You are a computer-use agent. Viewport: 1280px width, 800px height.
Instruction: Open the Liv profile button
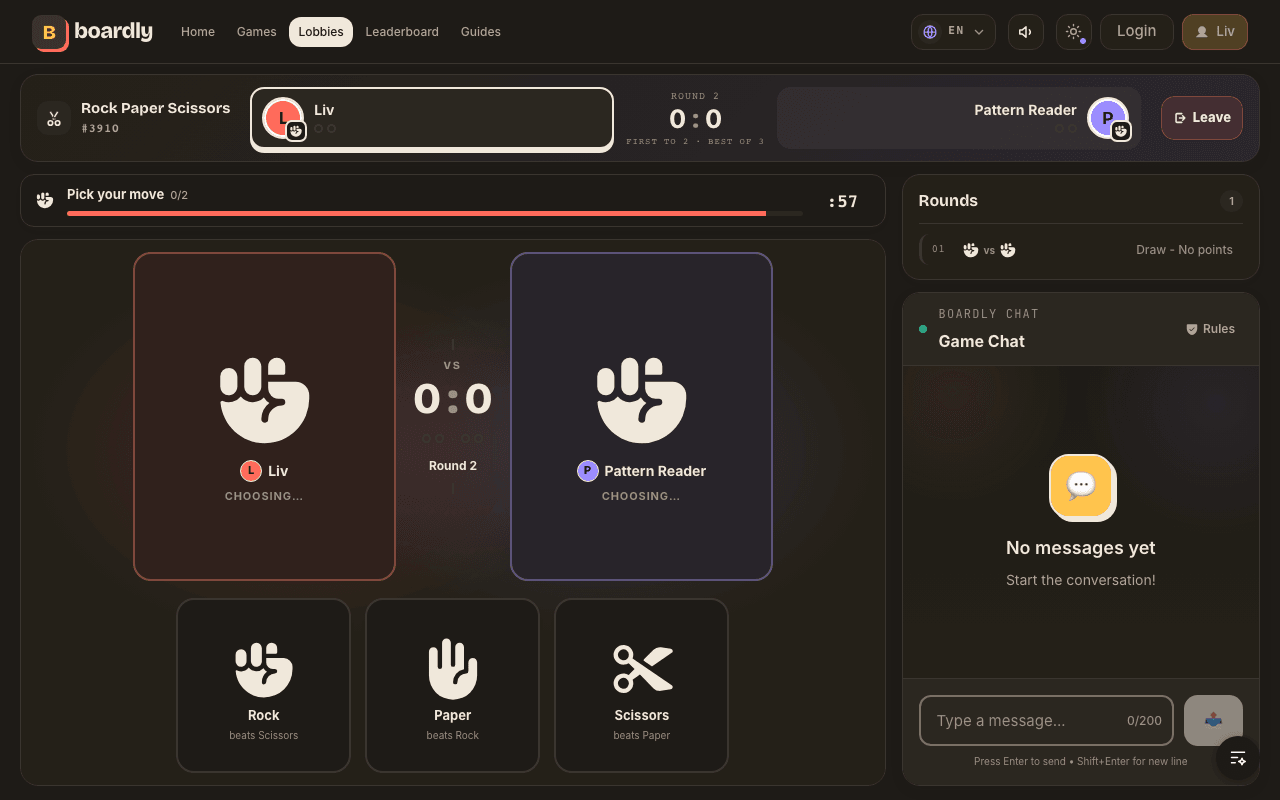1215,32
